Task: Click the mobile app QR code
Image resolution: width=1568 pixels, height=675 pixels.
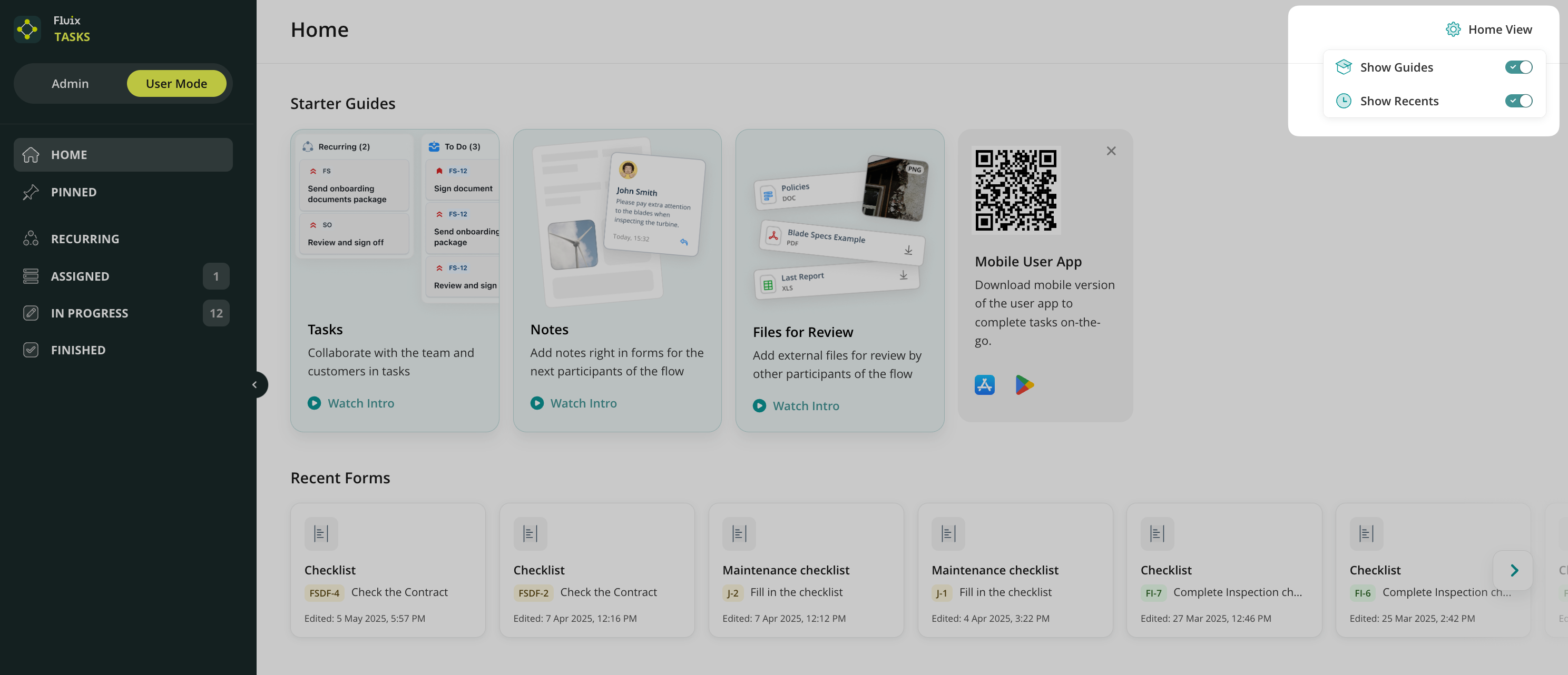Action: click(1015, 191)
